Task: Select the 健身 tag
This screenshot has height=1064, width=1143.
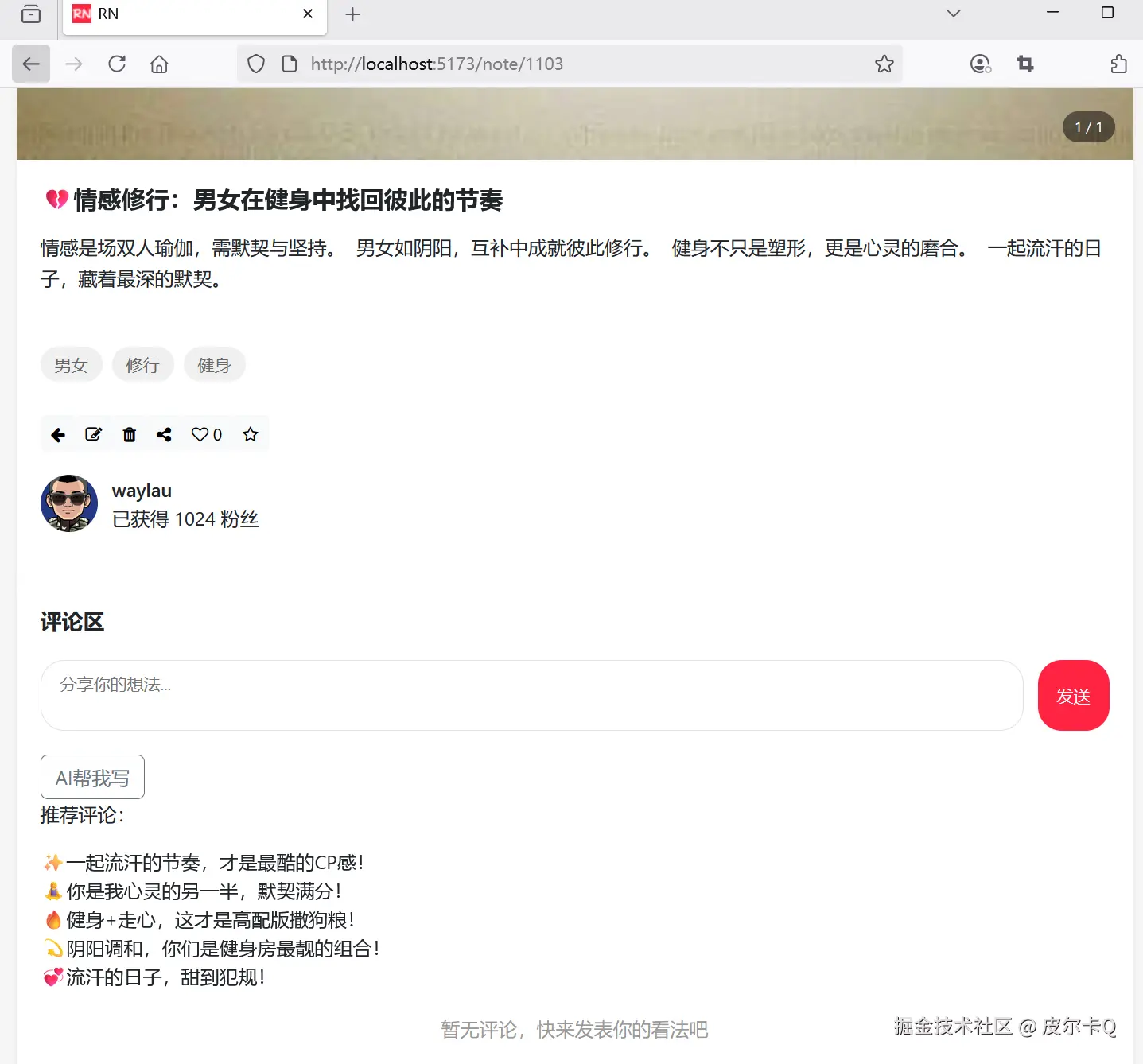Action: tap(214, 364)
